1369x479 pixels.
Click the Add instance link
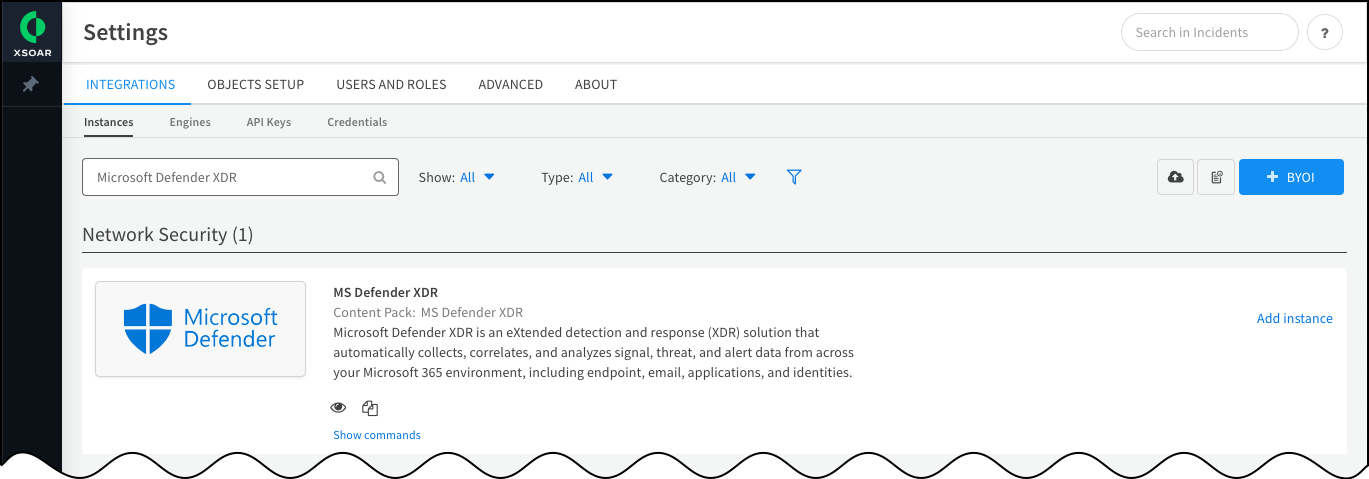[x=1295, y=318]
